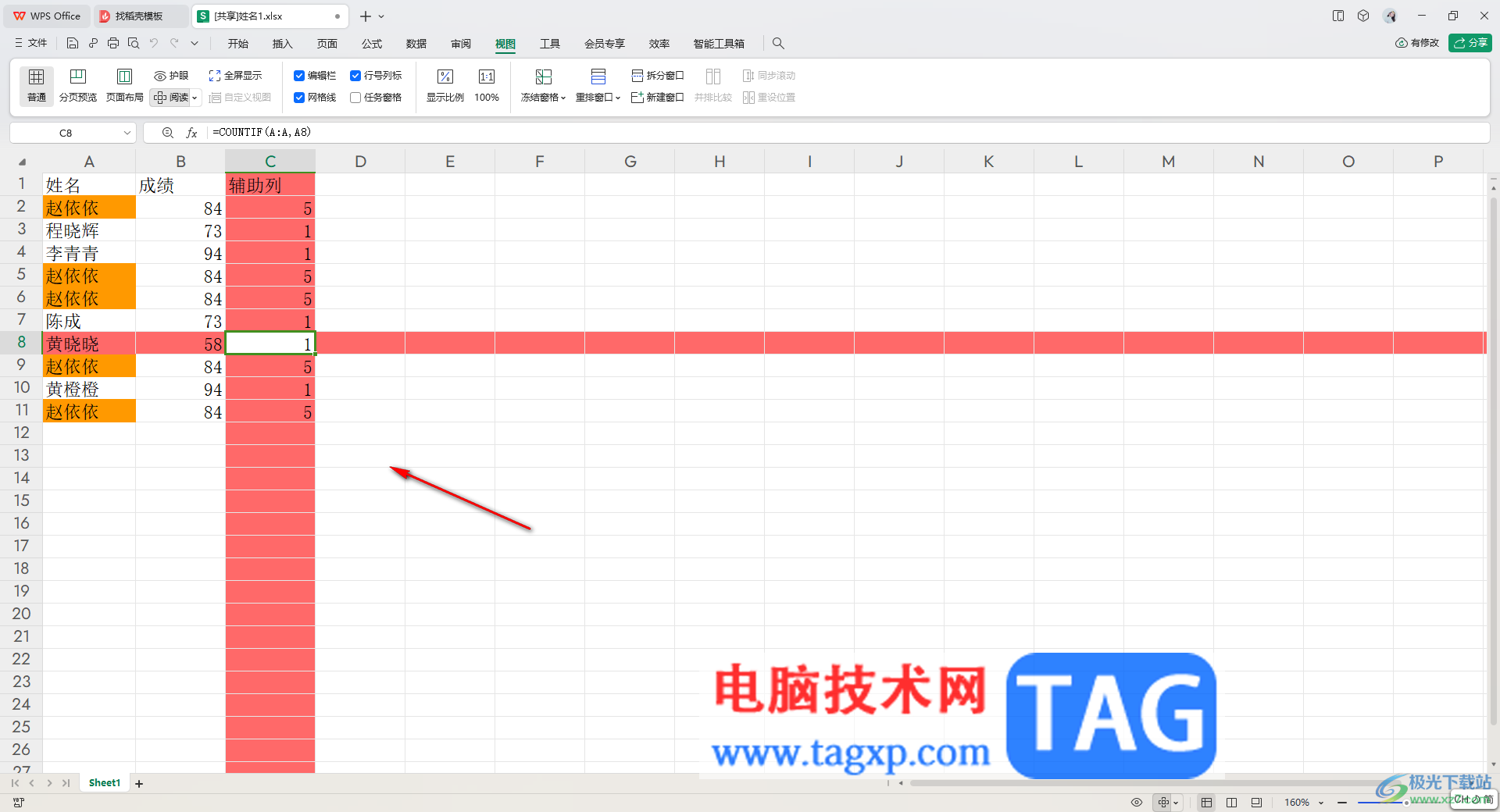Select the row 8 header
The image size is (1500, 812).
pyautogui.click(x=21, y=343)
